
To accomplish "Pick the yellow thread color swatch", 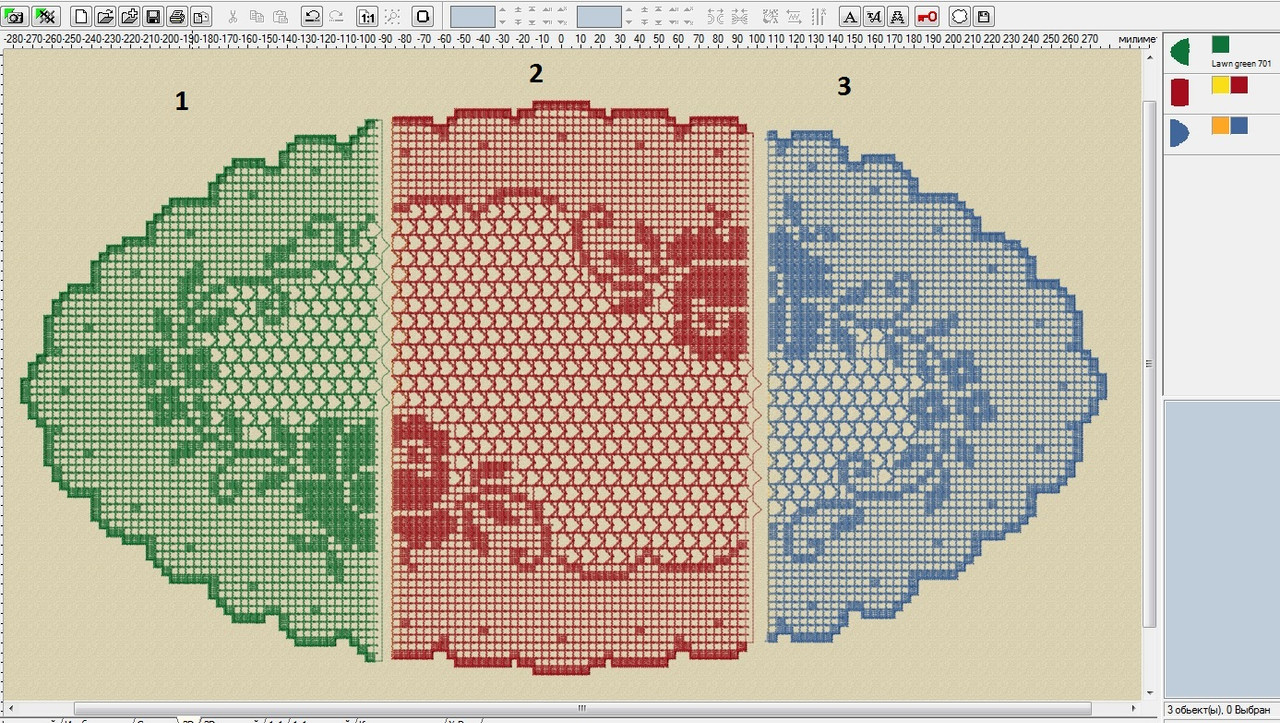I will pyautogui.click(x=1220, y=85).
